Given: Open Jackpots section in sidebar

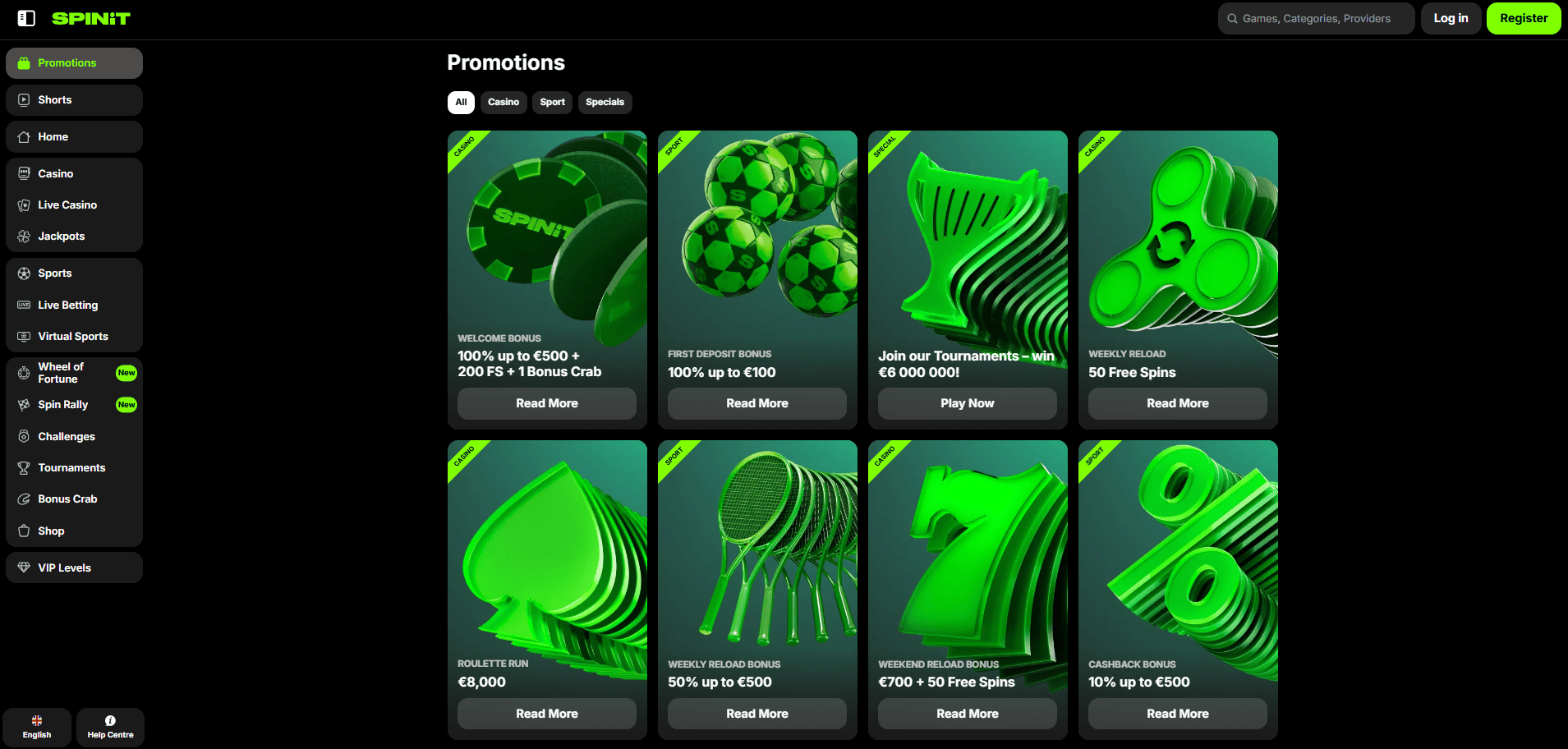Looking at the screenshot, I should point(61,237).
